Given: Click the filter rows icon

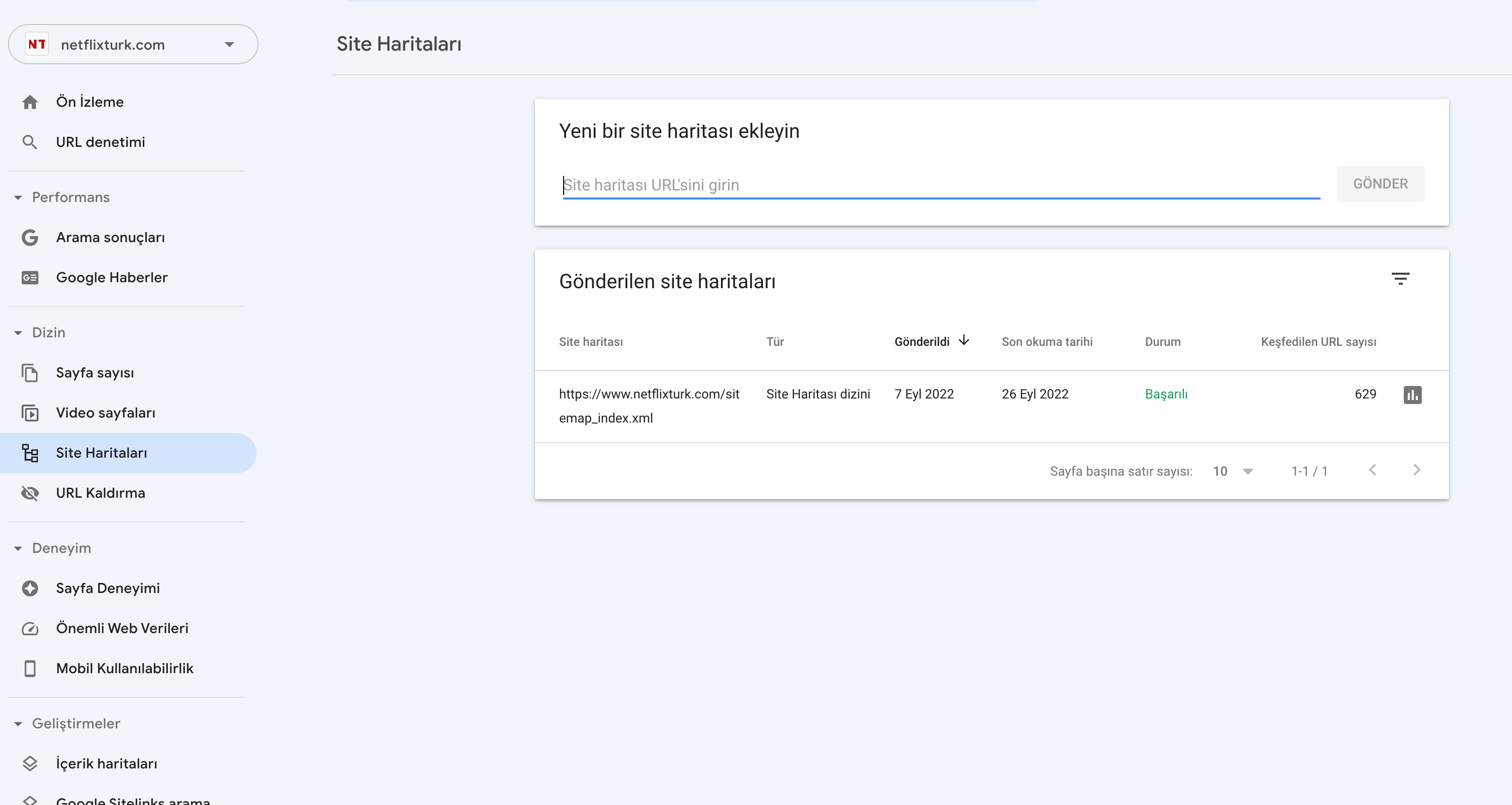Looking at the screenshot, I should tap(1400, 279).
